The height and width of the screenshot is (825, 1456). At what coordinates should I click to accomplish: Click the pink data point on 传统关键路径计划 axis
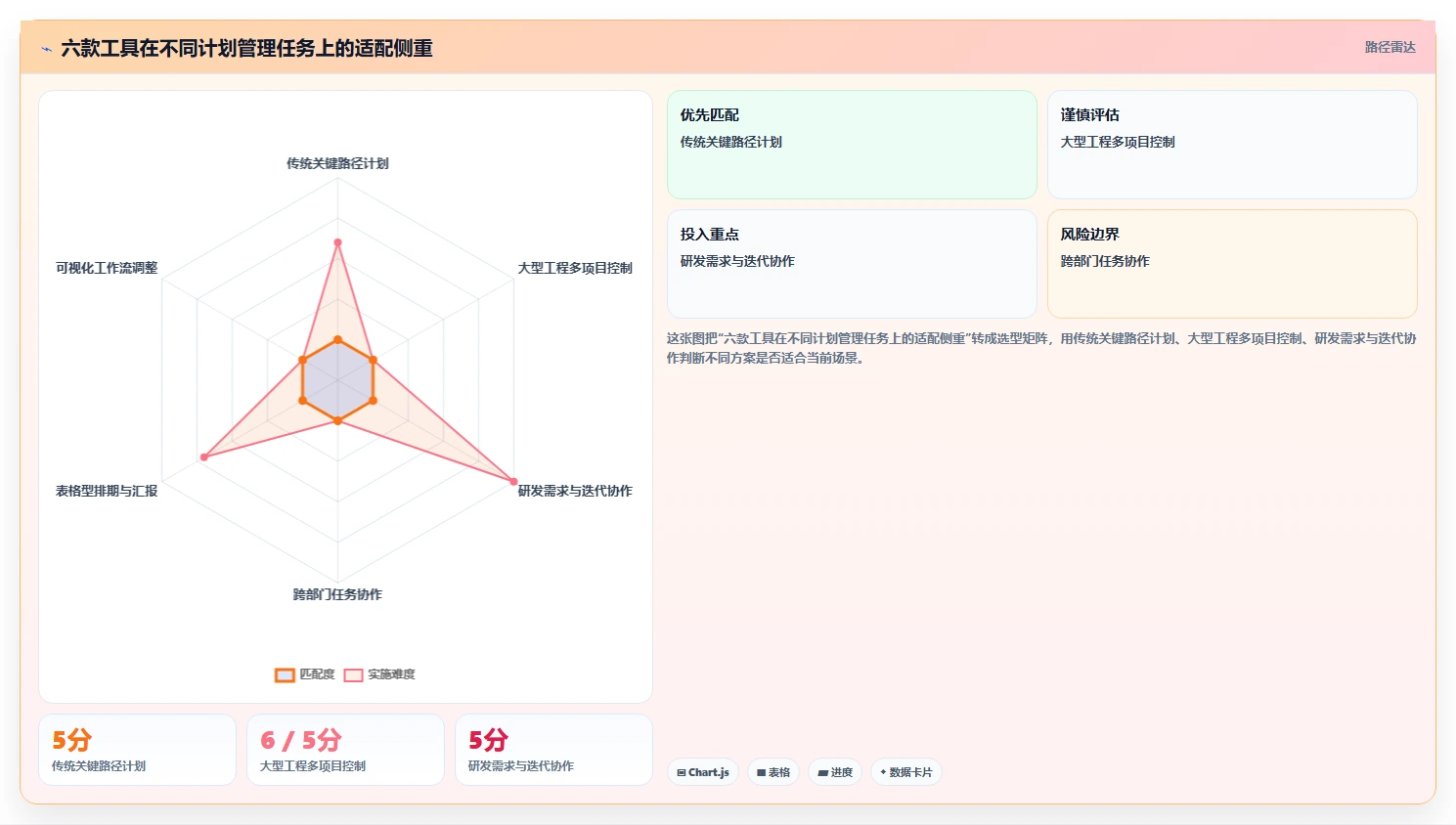click(x=337, y=242)
